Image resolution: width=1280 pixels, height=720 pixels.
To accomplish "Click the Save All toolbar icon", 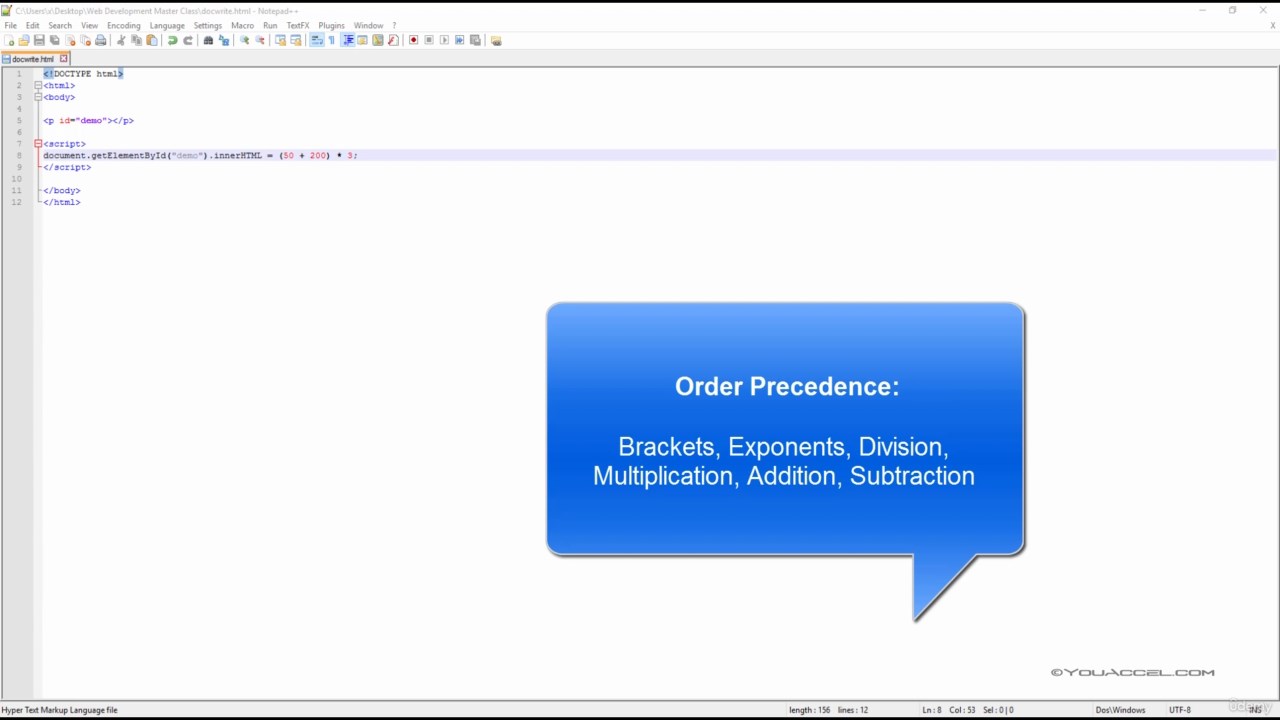I will pos(54,40).
